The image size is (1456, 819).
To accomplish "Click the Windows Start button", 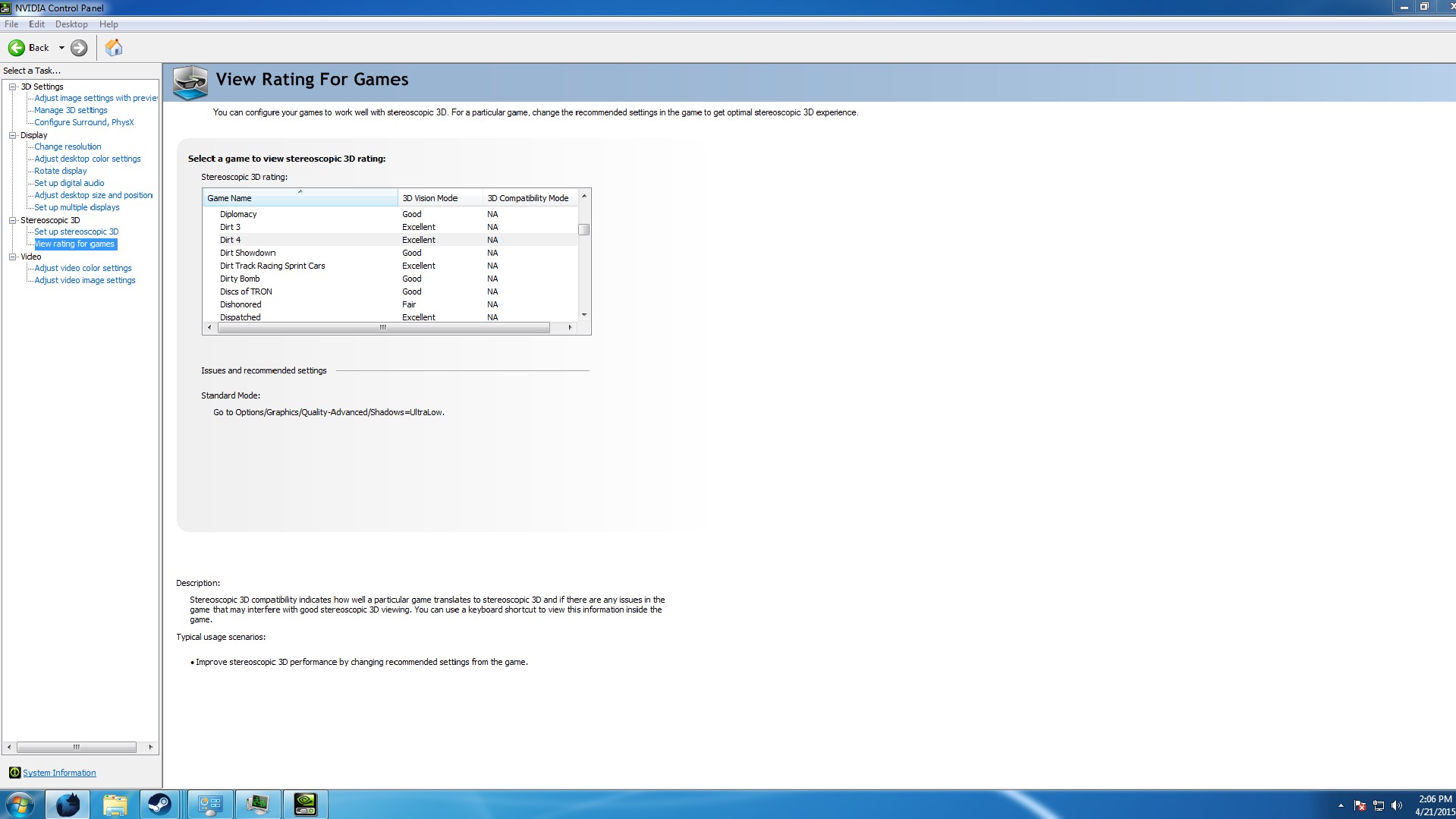I will point(20,804).
